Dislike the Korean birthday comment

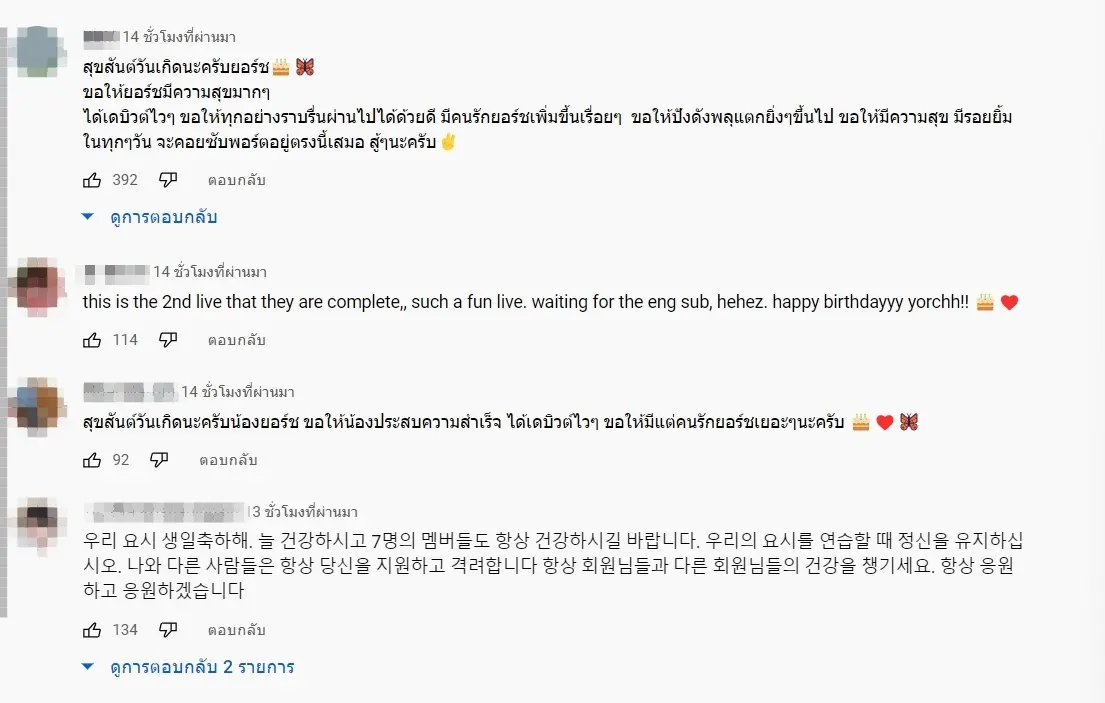168,630
